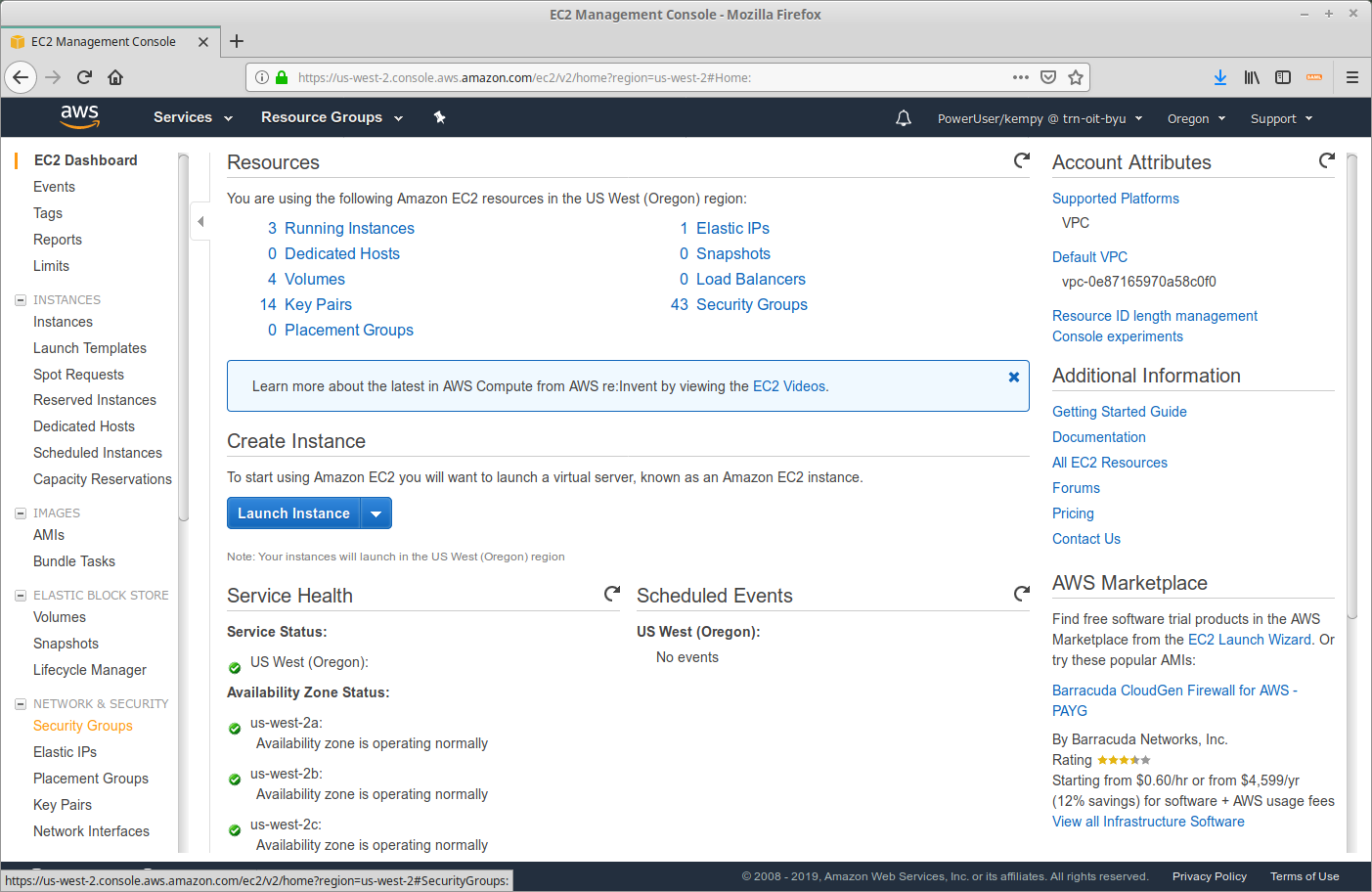Open a new browser tab
Viewport: 1372px width, 892px height.
pos(237,41)
